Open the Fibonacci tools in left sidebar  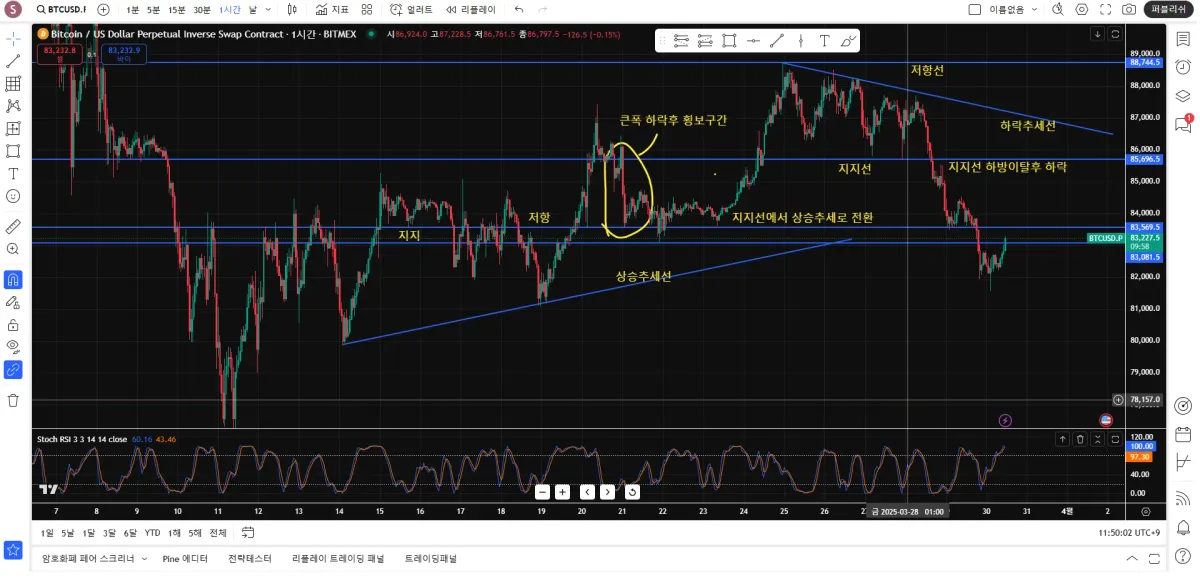(x=13, y=84)
